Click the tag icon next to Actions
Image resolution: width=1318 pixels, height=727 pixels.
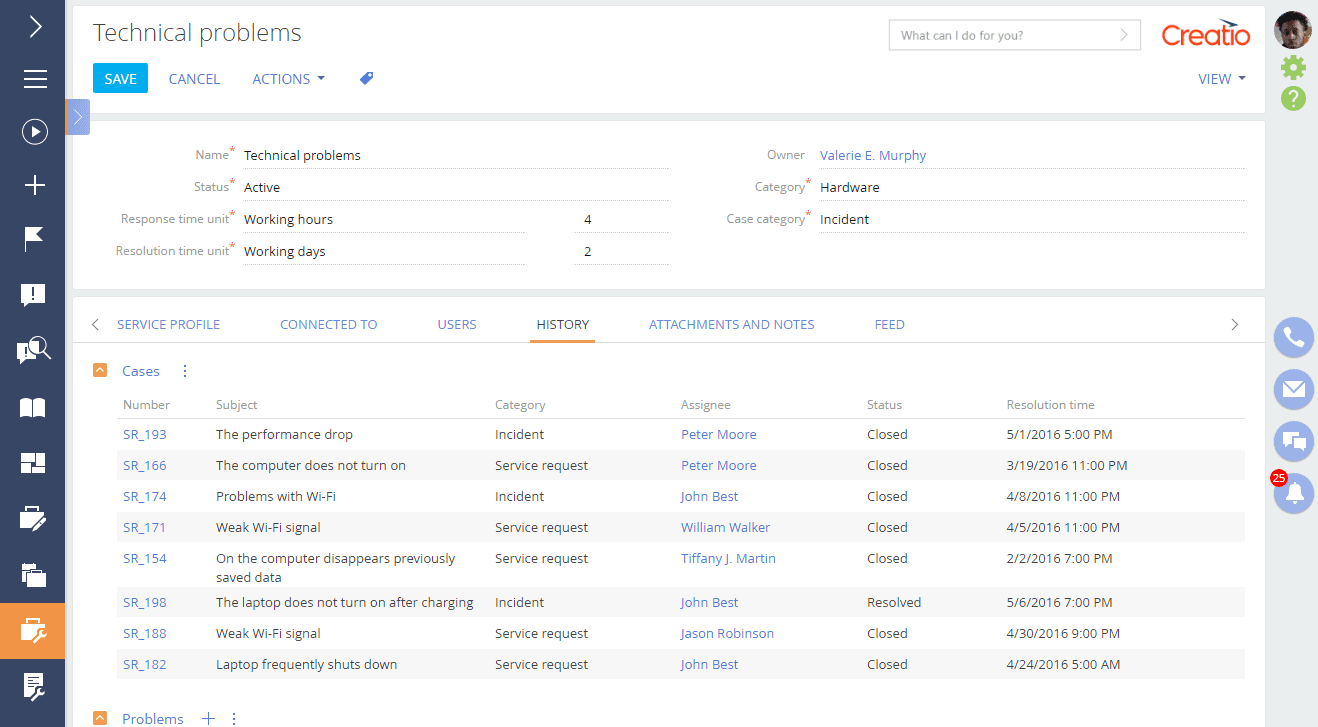pyautogui.click(x=367, y=78)
